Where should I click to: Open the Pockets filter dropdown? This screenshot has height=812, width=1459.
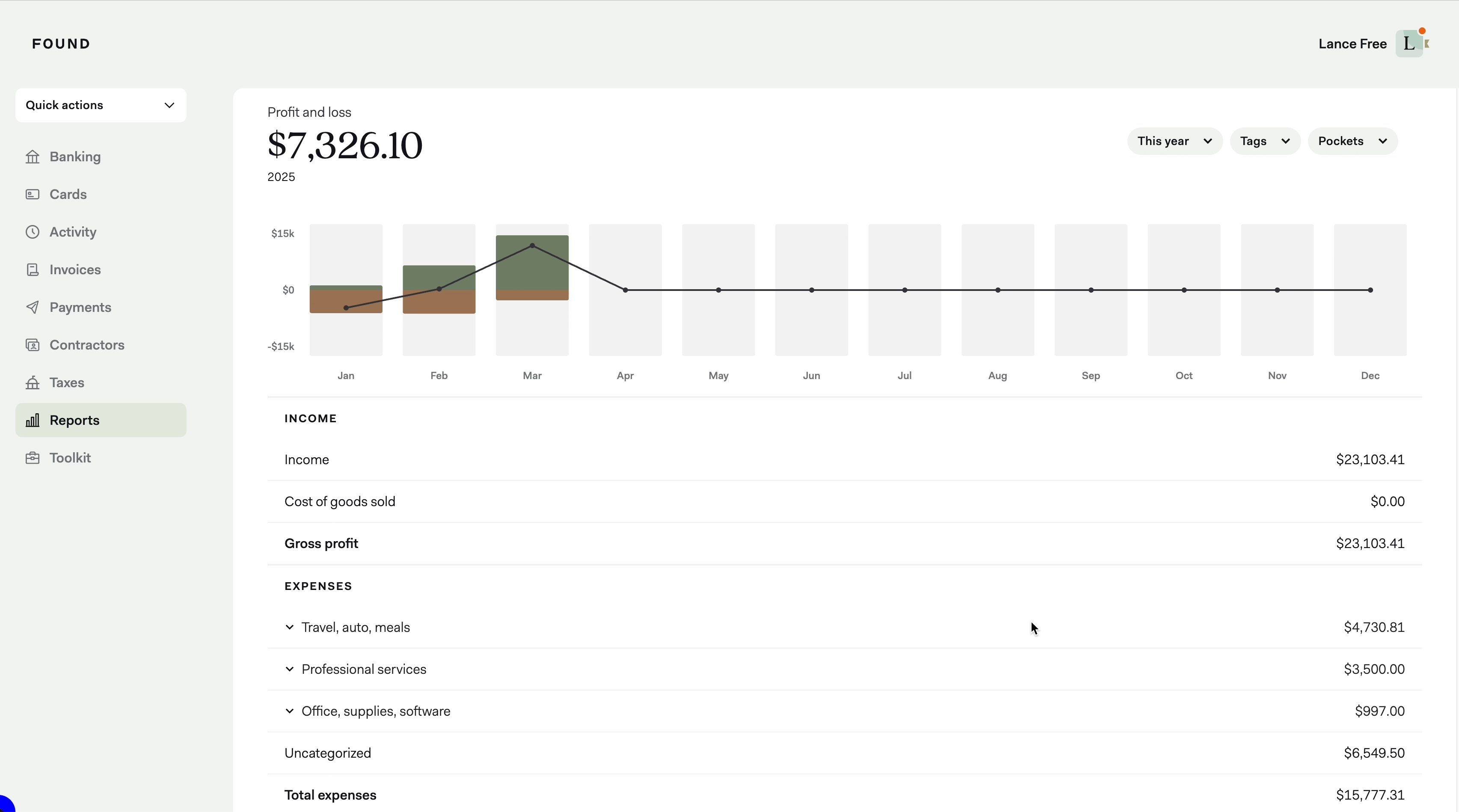[1352, 142]
